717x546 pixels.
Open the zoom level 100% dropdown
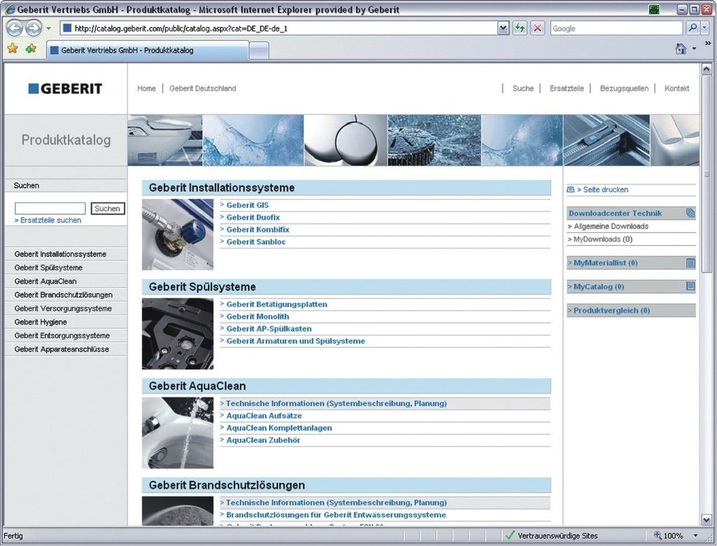697,536
